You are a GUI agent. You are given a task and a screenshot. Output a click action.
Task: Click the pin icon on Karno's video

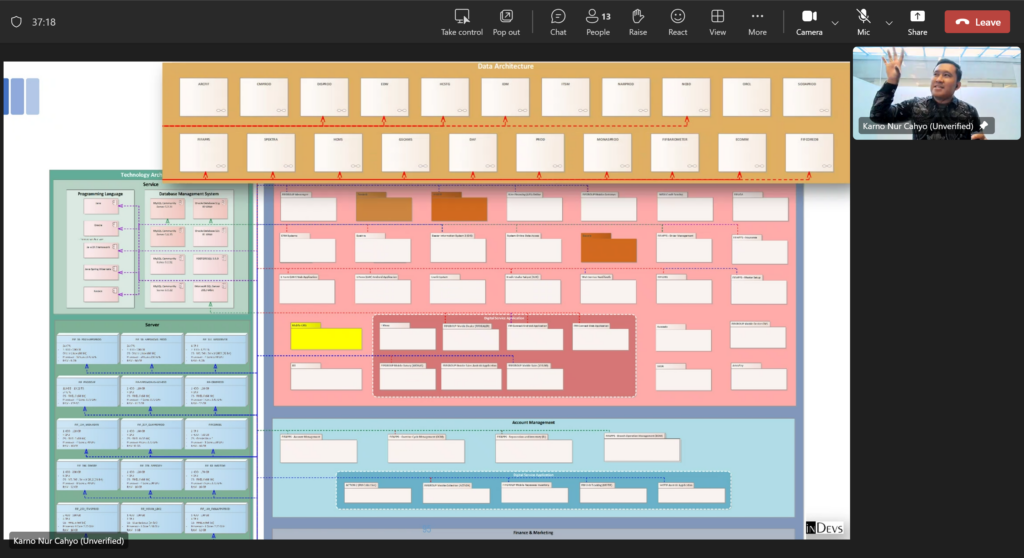(x=984, y=126)
